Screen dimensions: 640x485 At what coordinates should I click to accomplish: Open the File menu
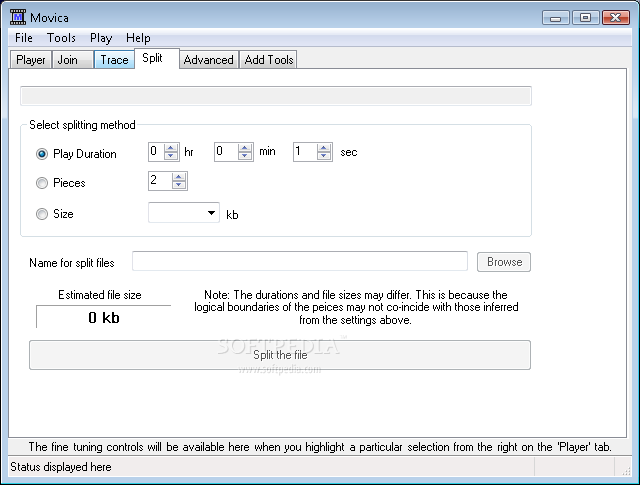tap(24, 38)
